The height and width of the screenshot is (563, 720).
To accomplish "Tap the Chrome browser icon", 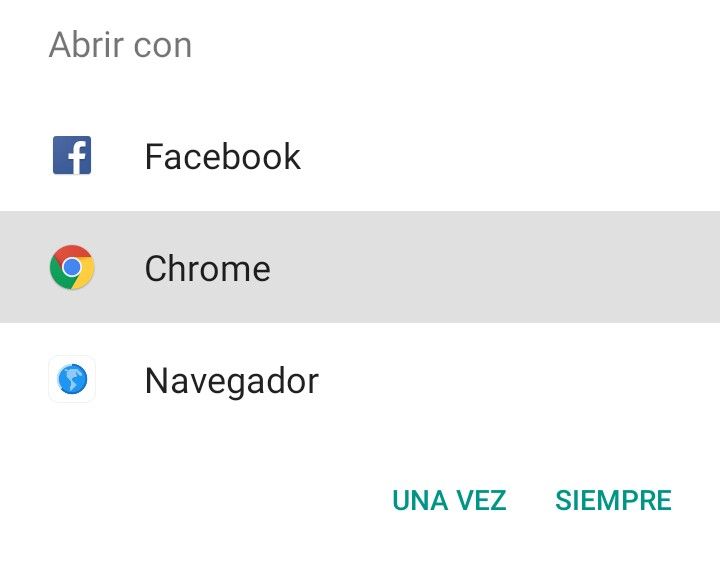I will point(72,267).
